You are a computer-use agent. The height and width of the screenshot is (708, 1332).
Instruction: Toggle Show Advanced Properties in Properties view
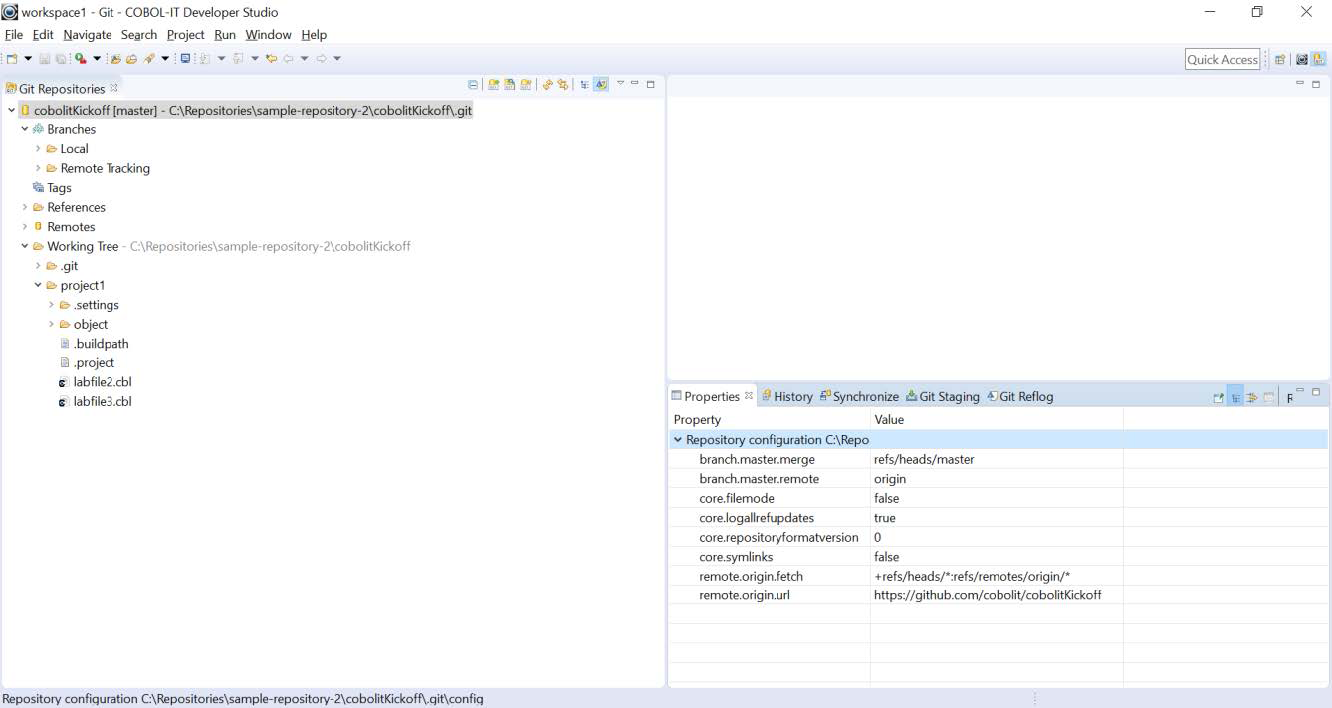coord(1251,397)
